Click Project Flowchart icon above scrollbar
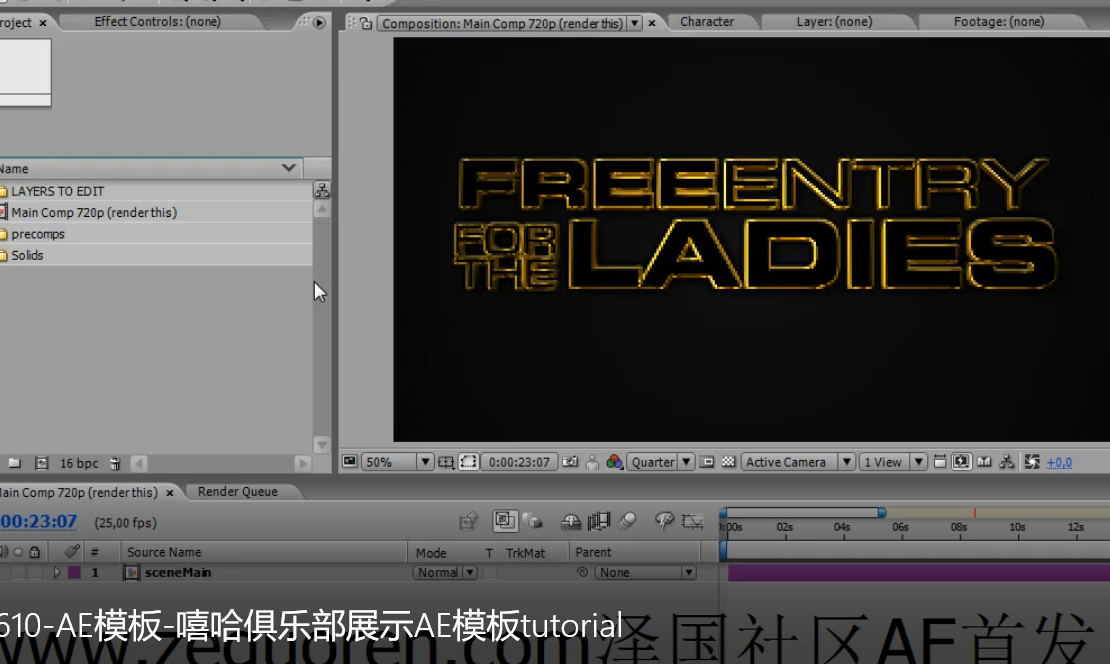Viewport: 1110px width, 664px height. tap(321, 190)
